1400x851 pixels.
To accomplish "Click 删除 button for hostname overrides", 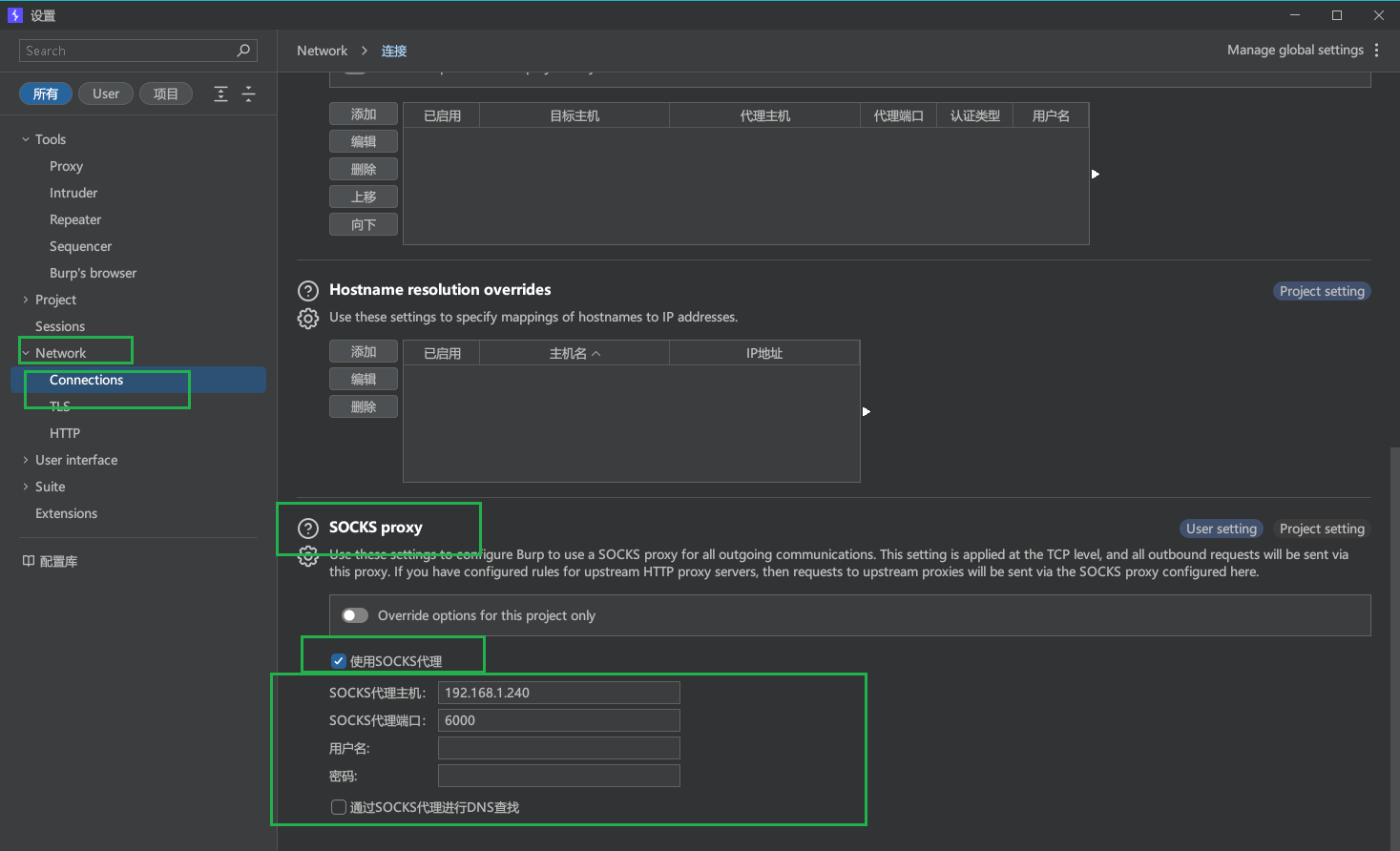I will pyautogui.click(x=364, y=406).
